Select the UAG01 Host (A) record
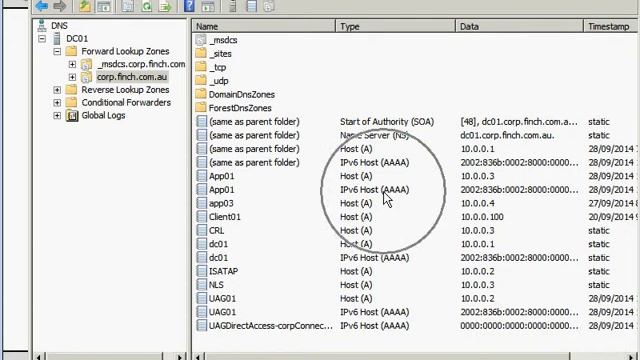The width and height of the screenshot is (640, 360). pyautogui.click(x=416, y=298)
